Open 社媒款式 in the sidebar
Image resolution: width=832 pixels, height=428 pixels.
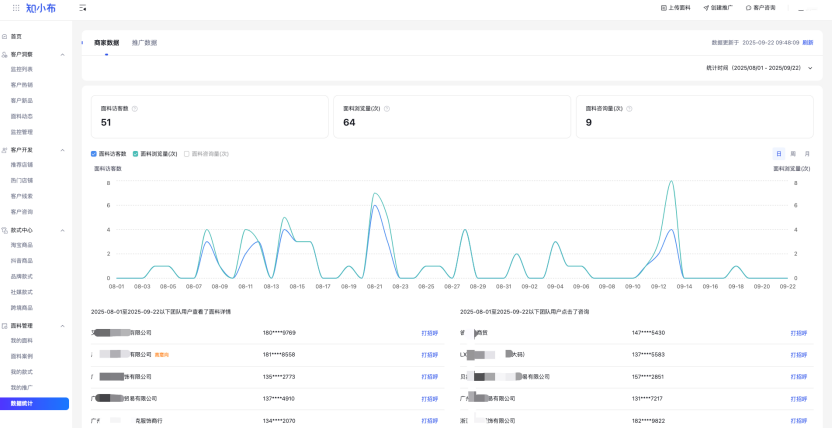point(22,292)
